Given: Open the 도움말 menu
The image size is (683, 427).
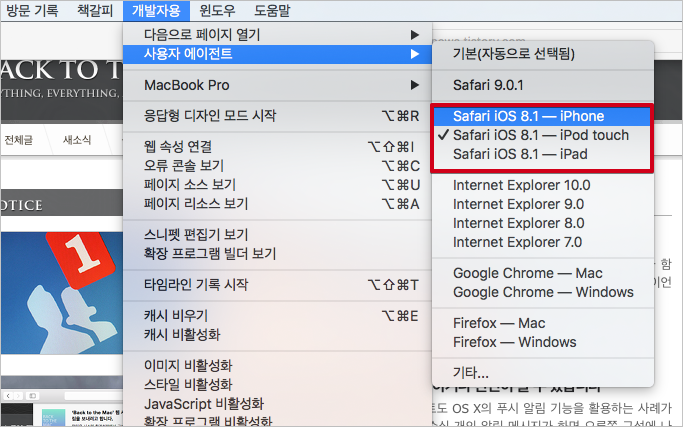Looking at the screenshot, I should click(272, 10).
